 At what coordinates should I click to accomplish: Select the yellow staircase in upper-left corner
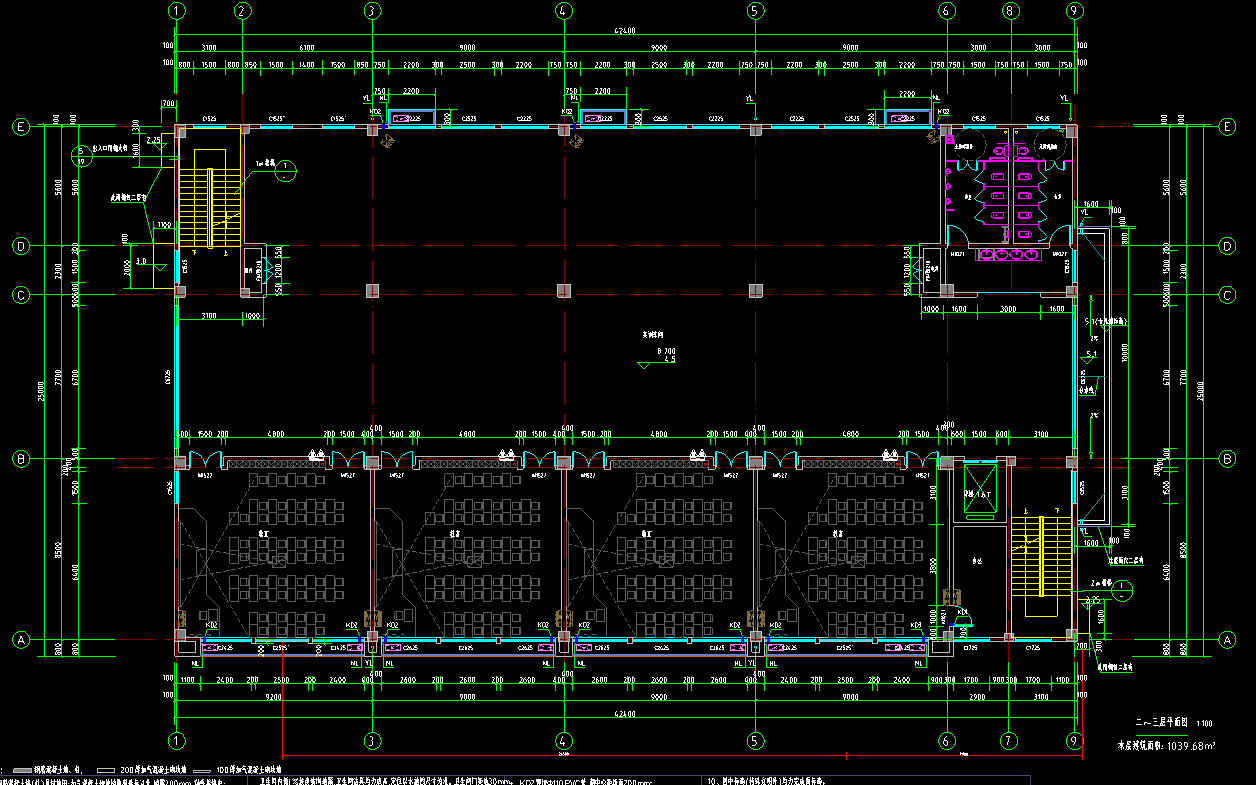click(210, 198)
